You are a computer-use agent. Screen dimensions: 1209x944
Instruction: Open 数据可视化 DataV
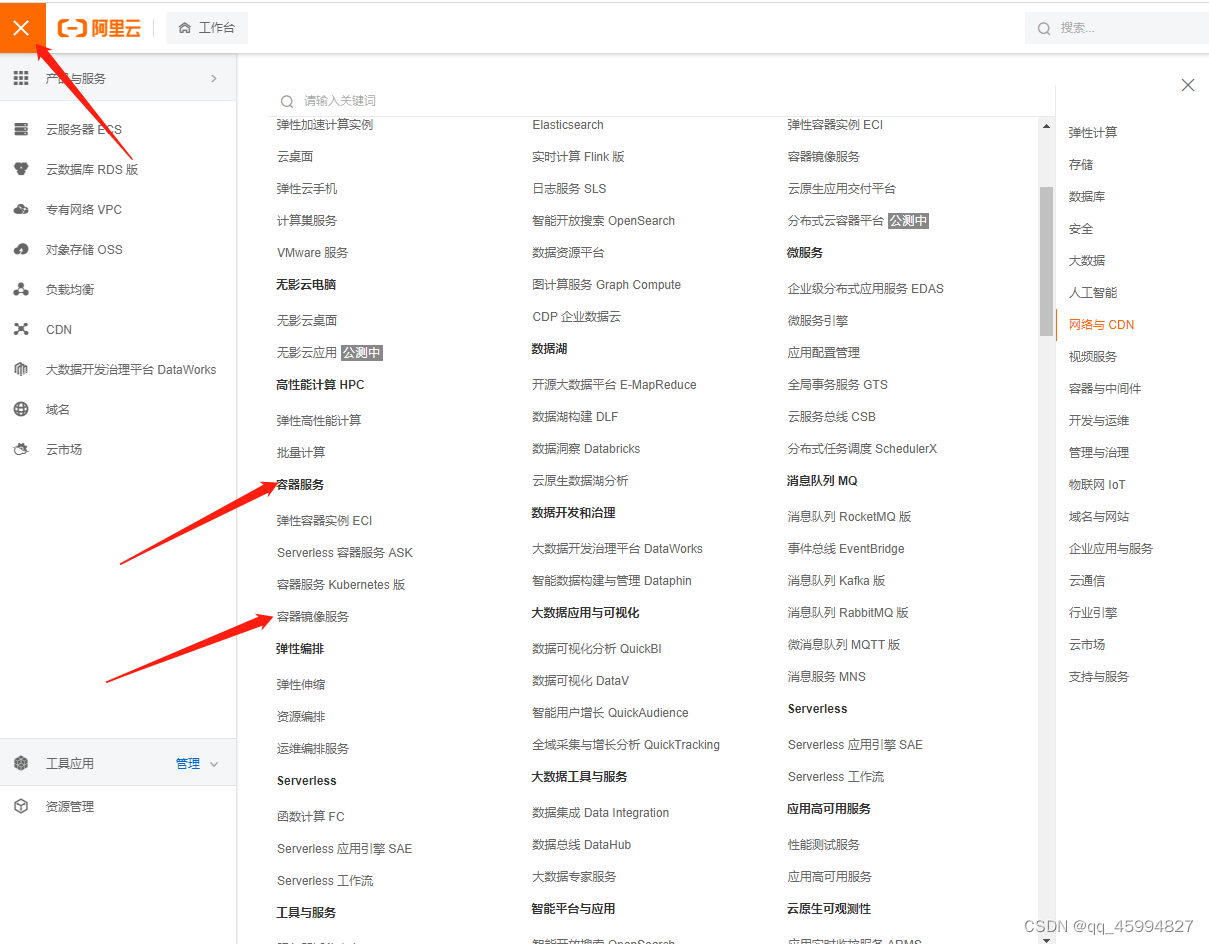coord(580,680)
